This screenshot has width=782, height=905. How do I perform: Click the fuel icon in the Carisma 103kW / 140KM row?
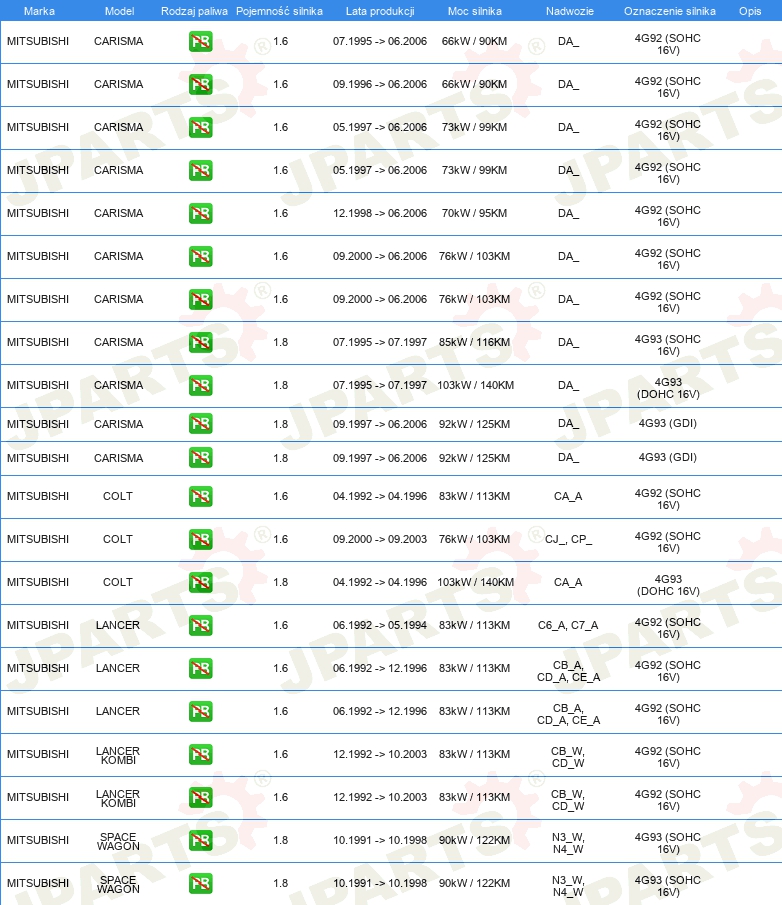(x=200, y=386)
